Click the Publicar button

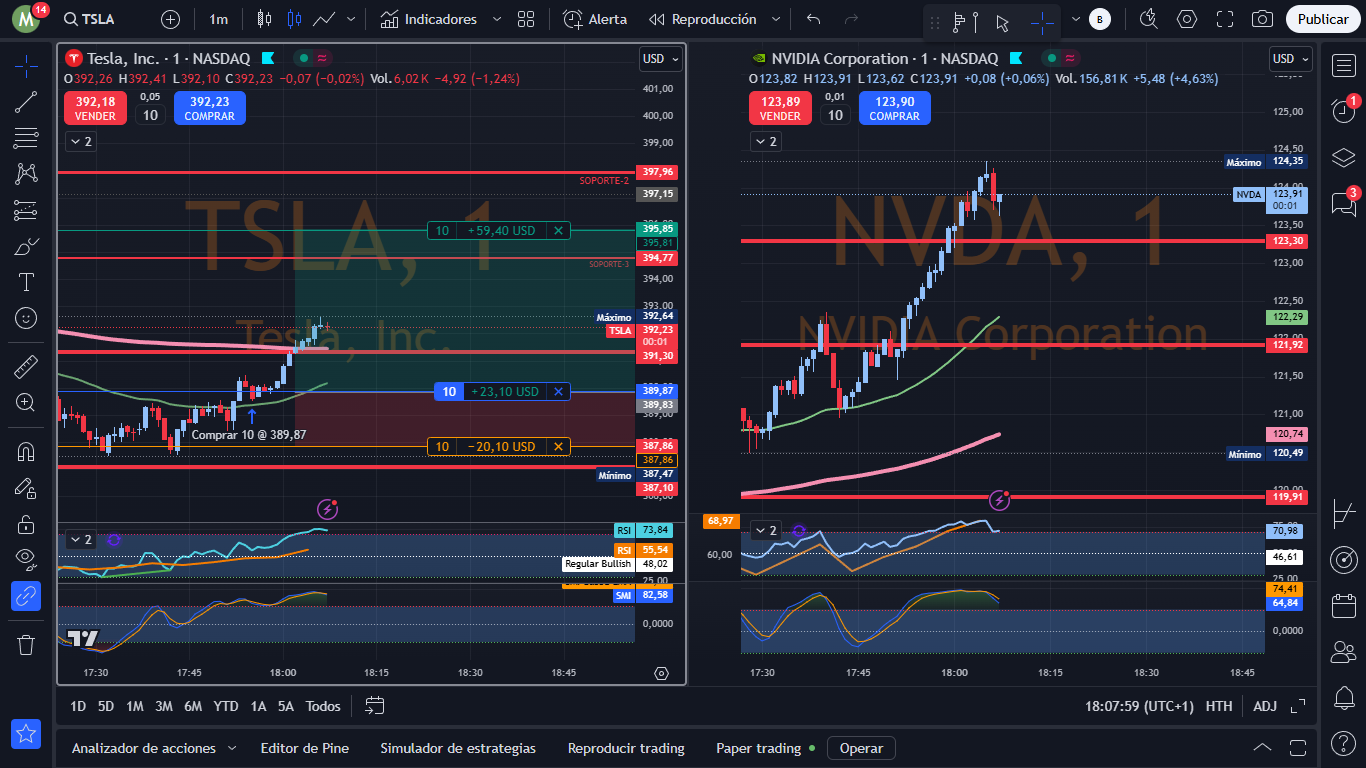click(x=1323, y=19)
